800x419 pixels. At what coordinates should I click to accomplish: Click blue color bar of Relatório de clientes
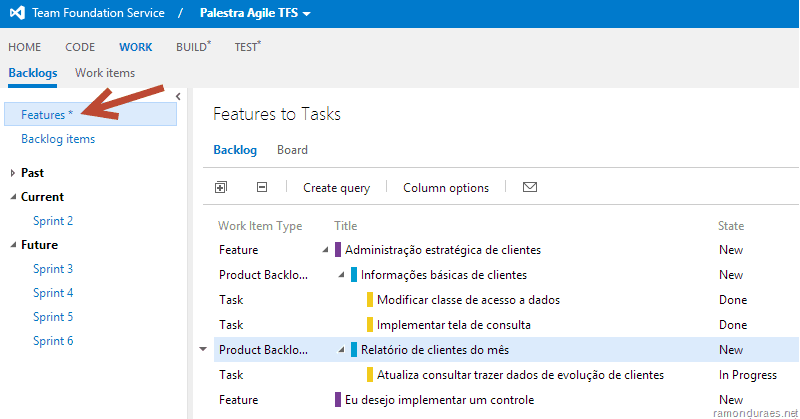[x=354, y=350]
